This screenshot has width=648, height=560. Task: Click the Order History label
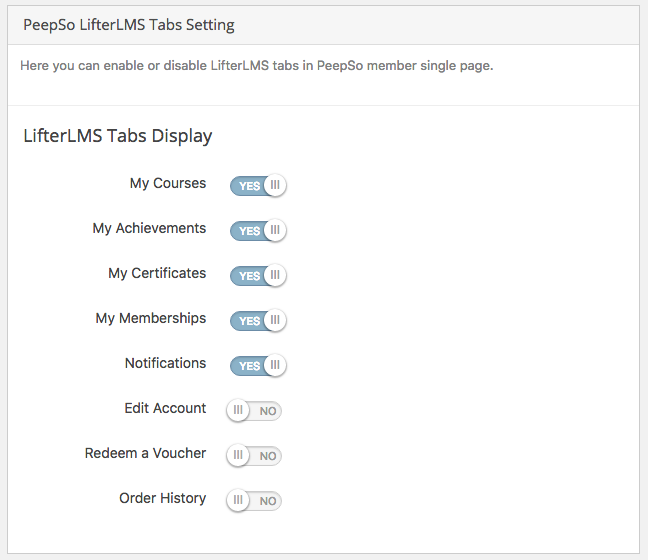point(162,498)
